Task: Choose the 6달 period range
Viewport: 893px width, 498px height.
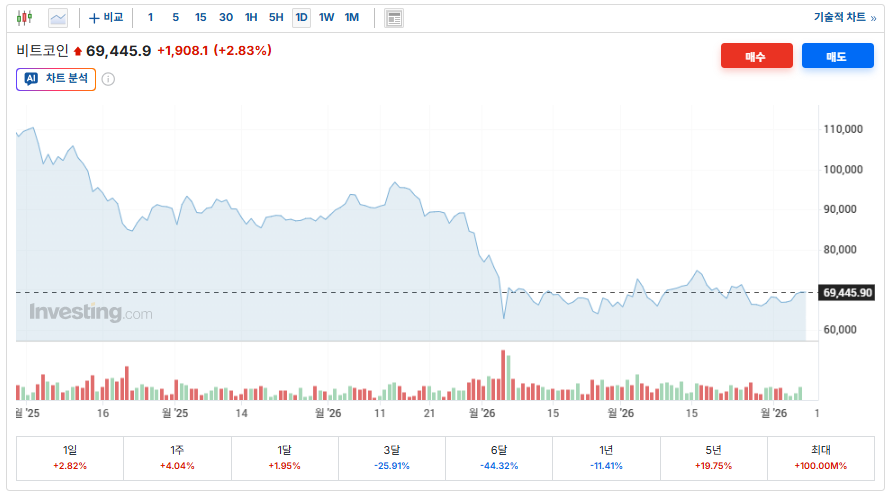Action: [499, 457]
